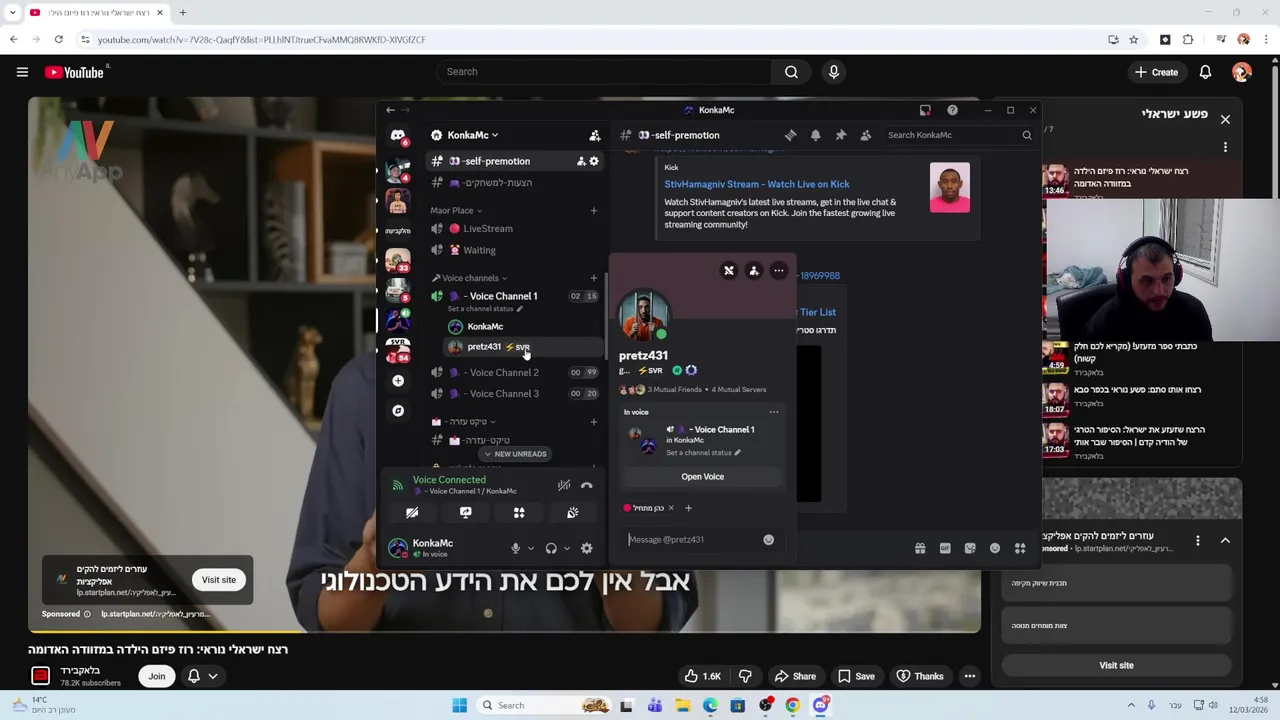Join Waiting voice channel
Screen dimensions: 1280x720
point(516,250)
